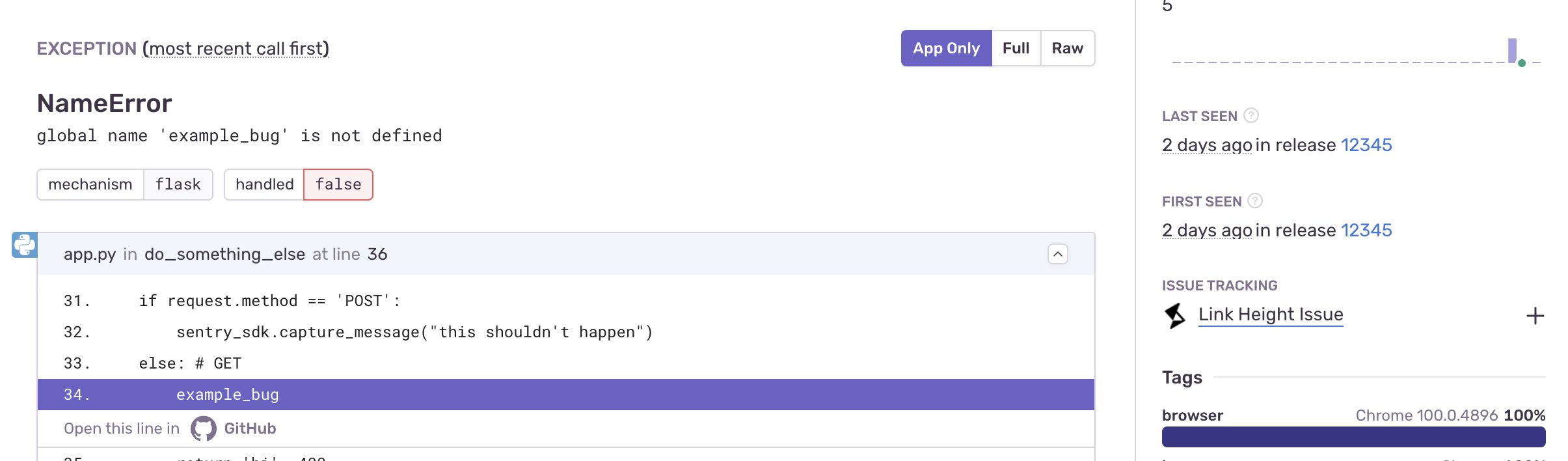The width and height of the screenshot is (1568, 461).
Task: Open release 12345 under LAST SEEN
Action: [1367, 145]
